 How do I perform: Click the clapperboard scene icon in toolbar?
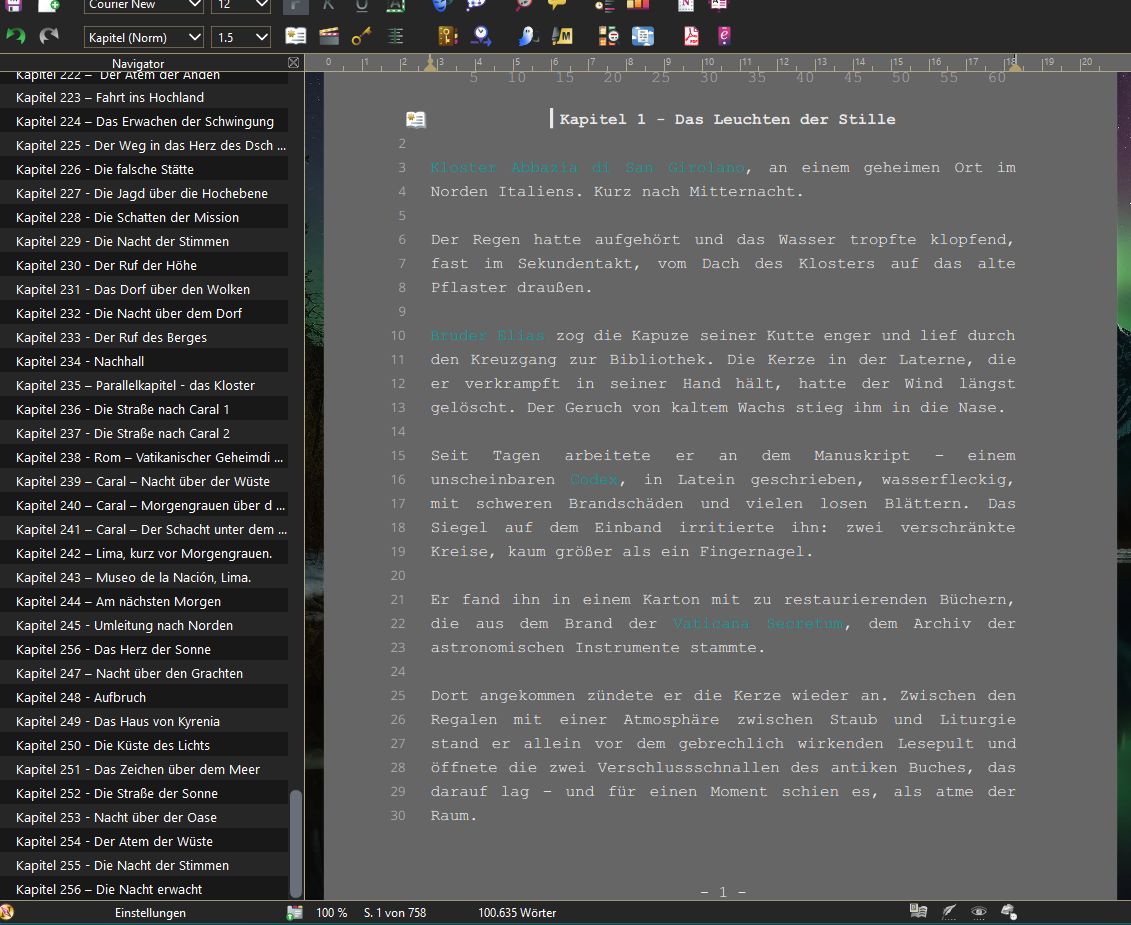(328, 37)
